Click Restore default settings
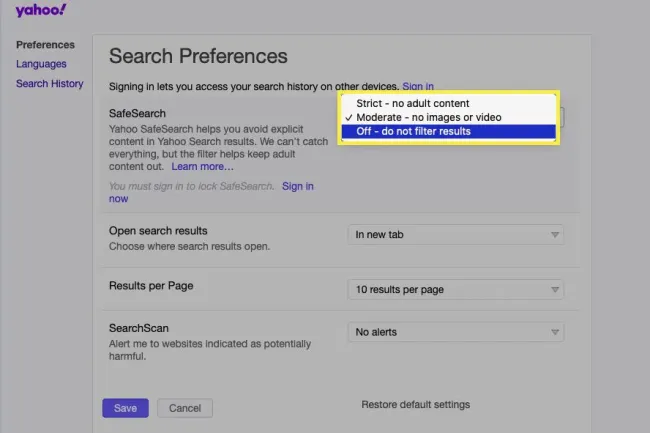 415,405
